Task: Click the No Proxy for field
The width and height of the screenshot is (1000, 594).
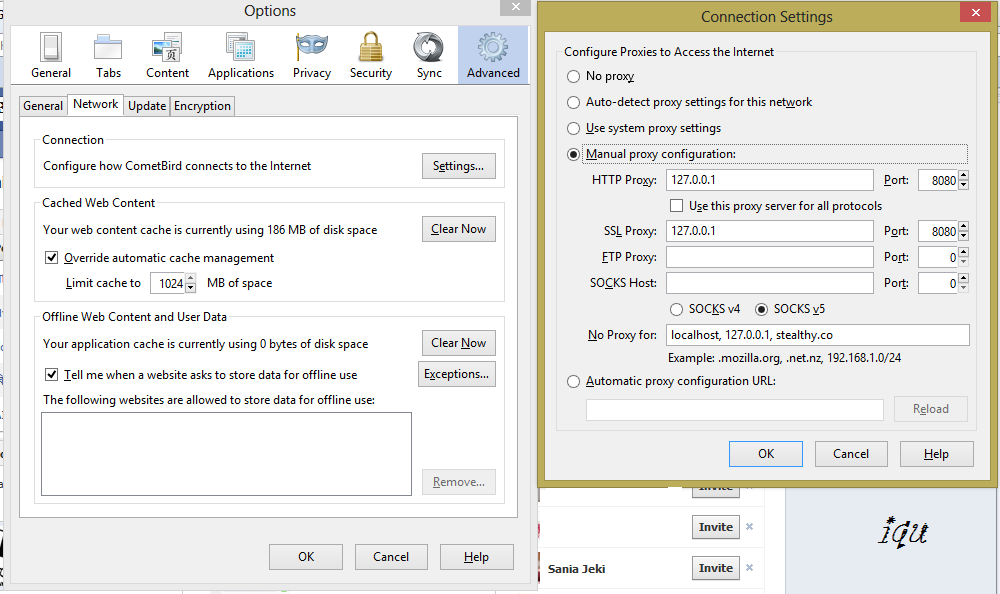Action: click(818, 335)
